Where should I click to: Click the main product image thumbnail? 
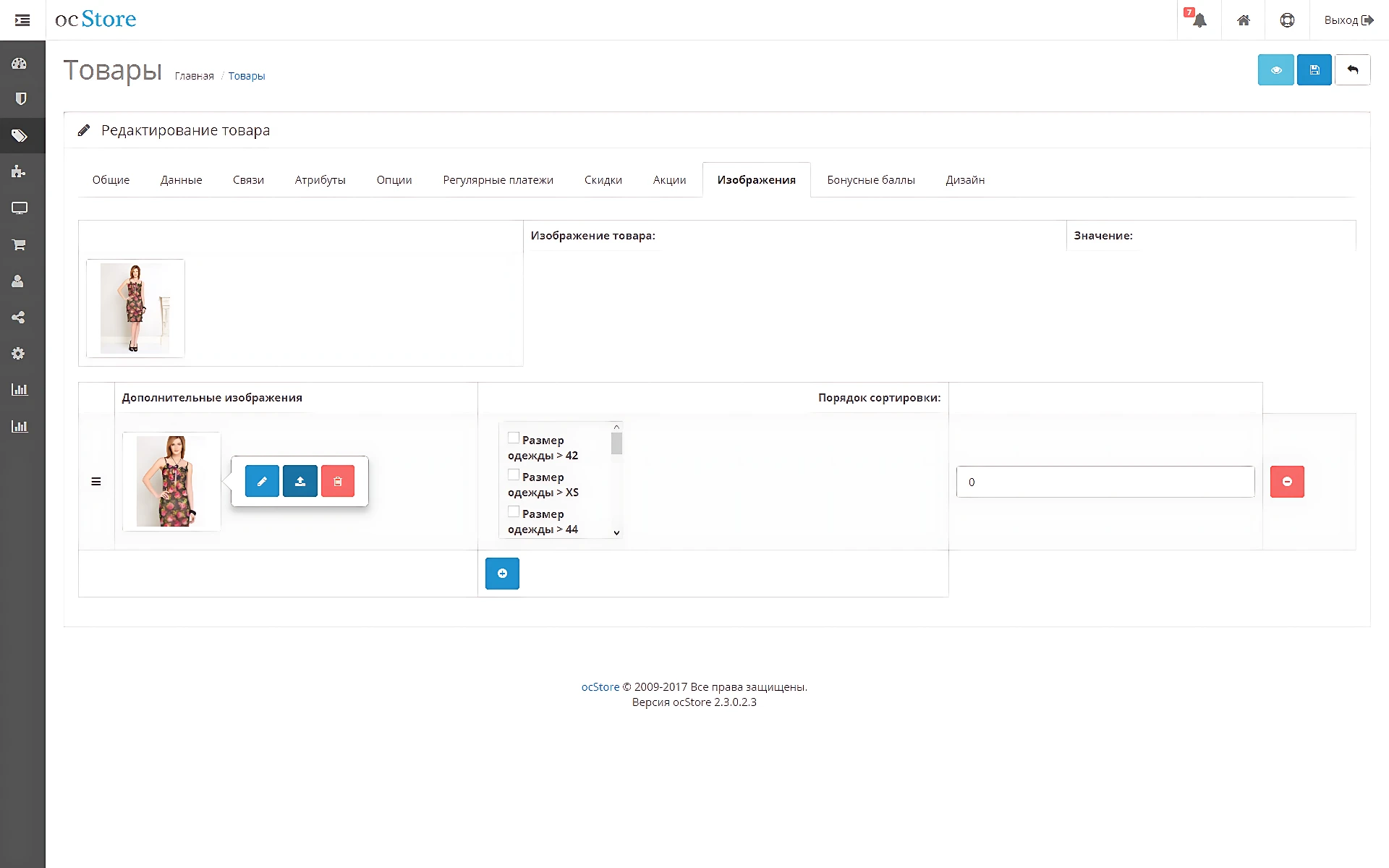(135, 308)
